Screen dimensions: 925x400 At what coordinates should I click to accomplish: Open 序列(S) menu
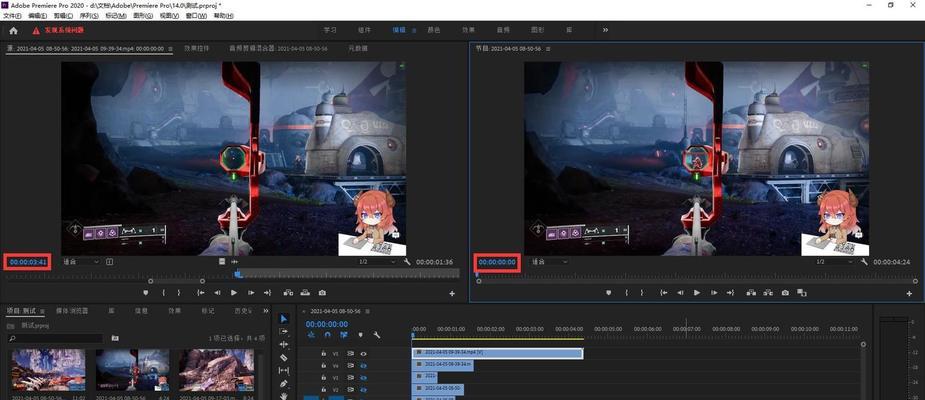(x=87, y=16)
